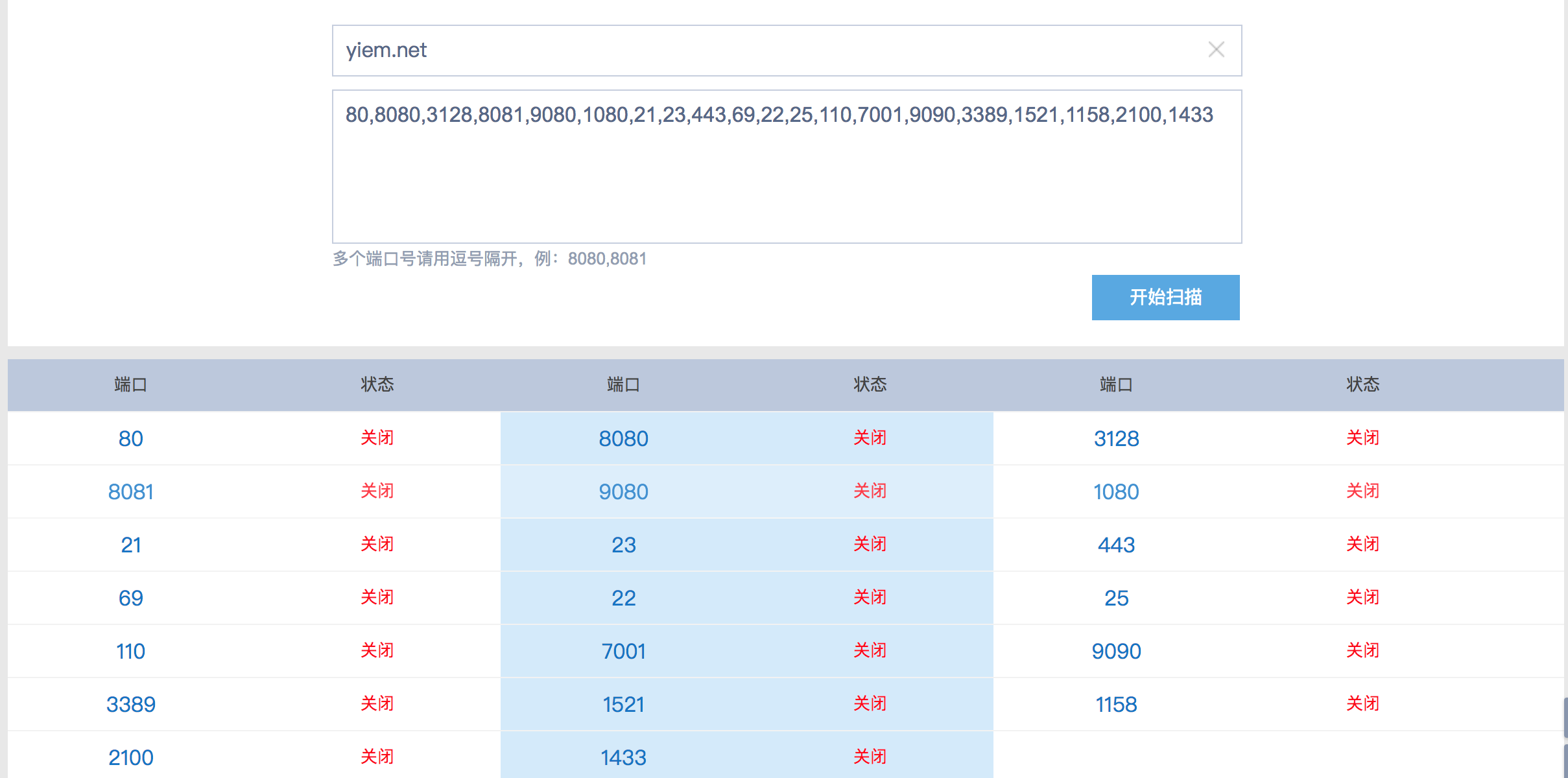1568x778 pixels.
Task: Select port 25 cell
Action: (x=1116, y=598)
